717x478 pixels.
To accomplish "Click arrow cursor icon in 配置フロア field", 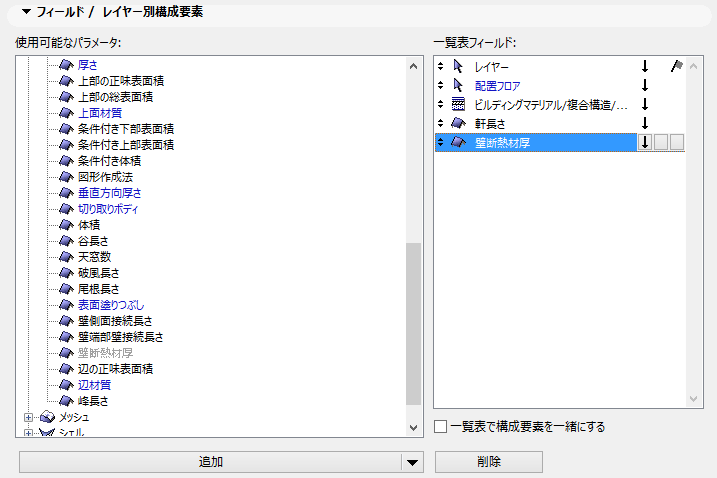I will click(458, 86).
